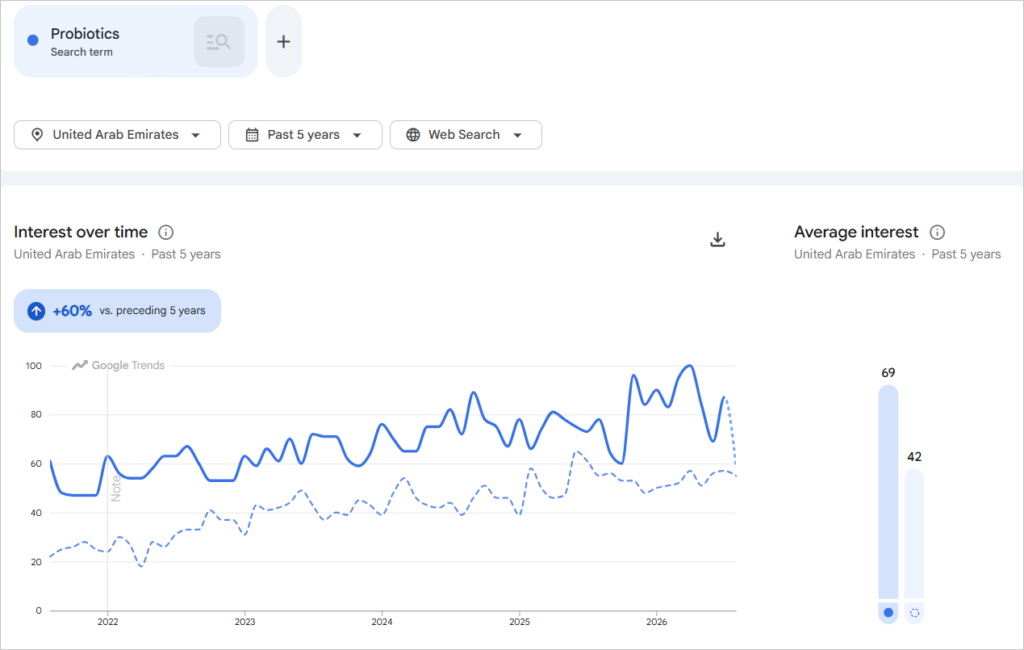Click the calendar icon in date filter
1024x650 pixels.
tap(252, 135)
